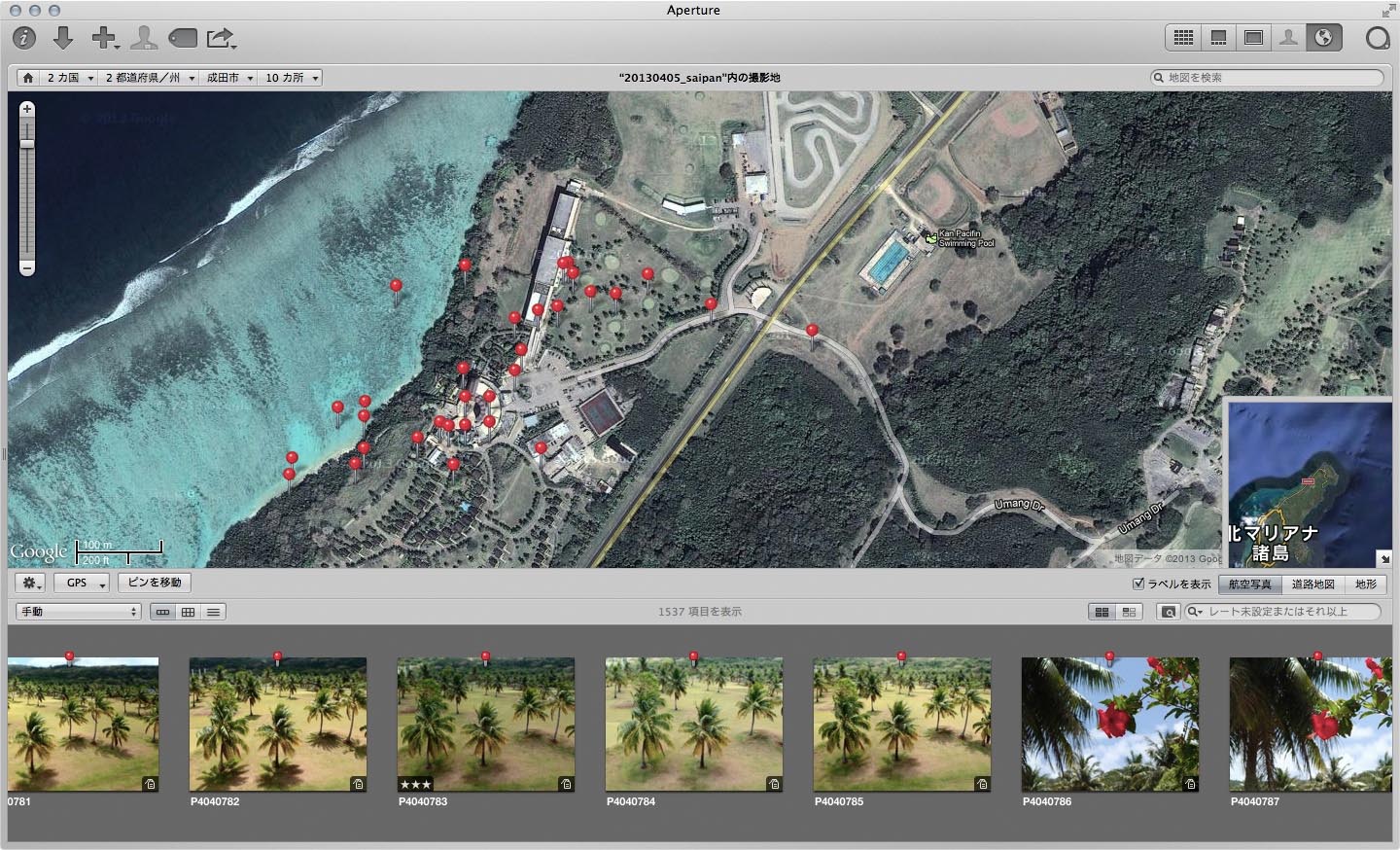
Task: Switch to browser grid view icon
Action: click(1183, 37)
